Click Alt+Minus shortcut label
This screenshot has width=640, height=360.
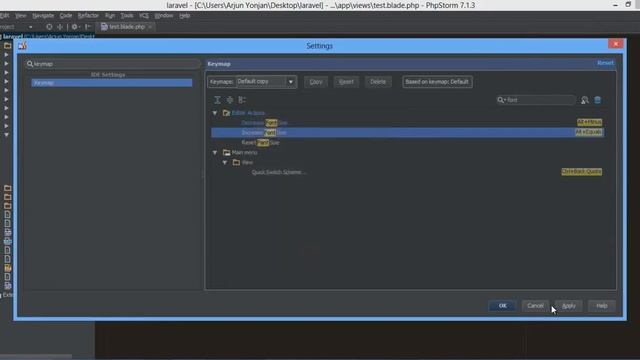589,122
